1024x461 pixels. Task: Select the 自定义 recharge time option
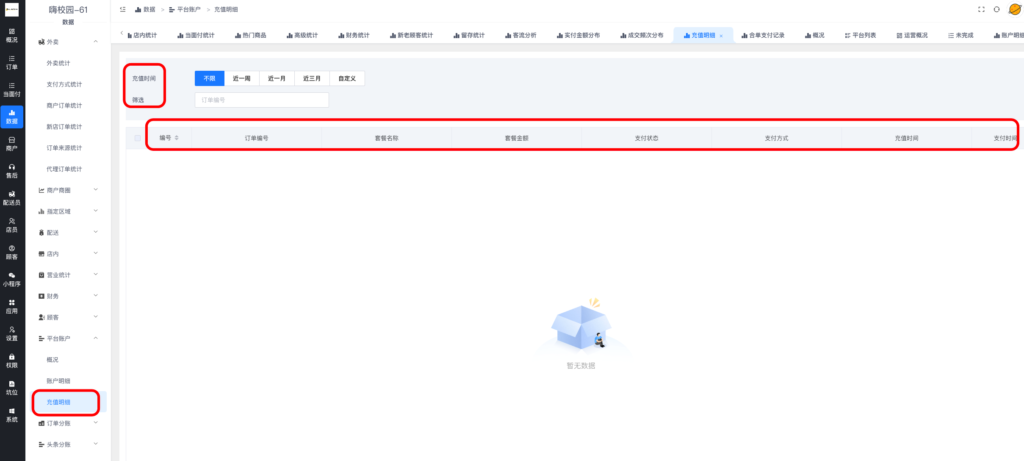tap(347, 78)
